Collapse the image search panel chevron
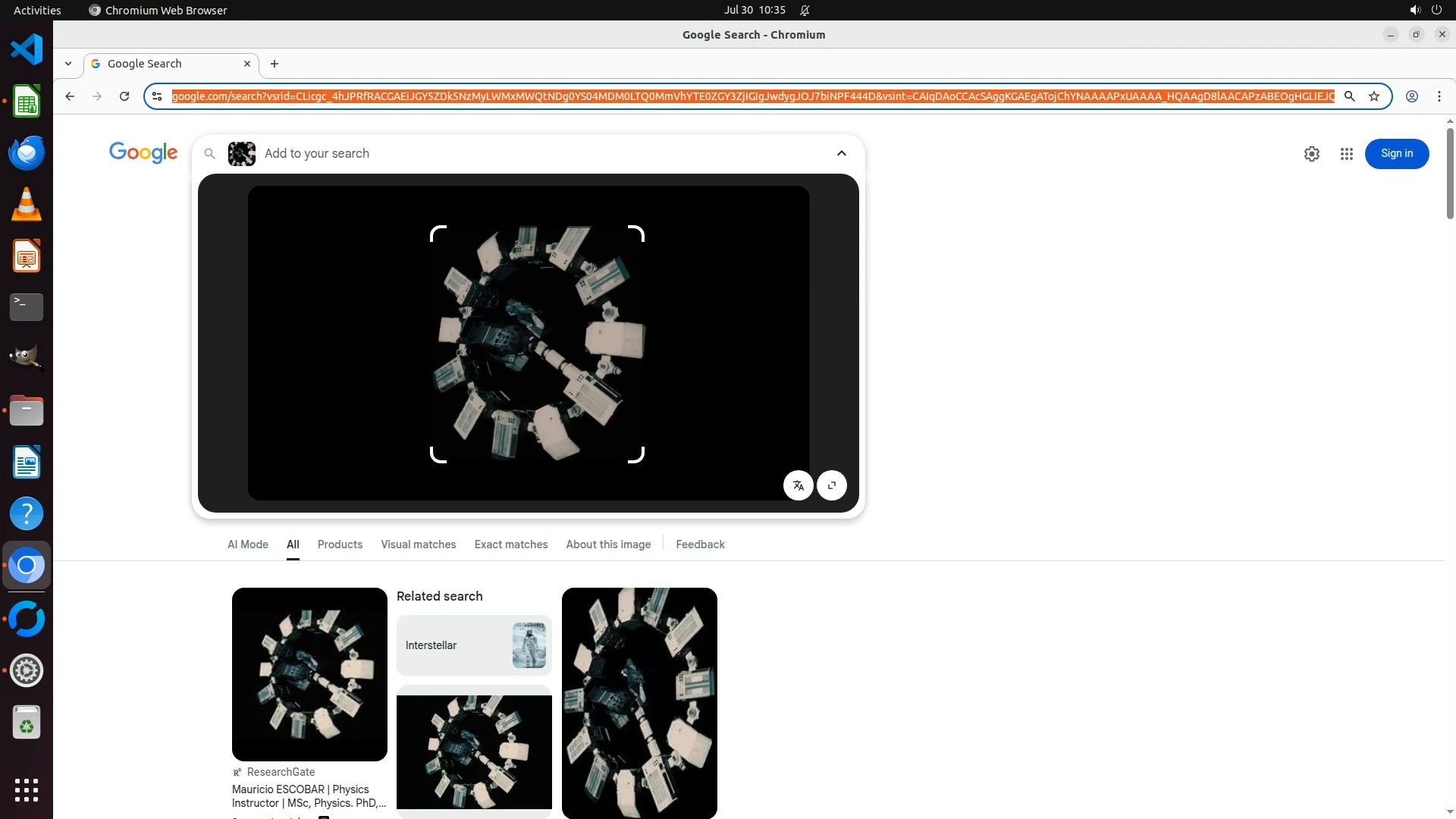This screenshot has height=819, width=1456. [x=841, y=153]
